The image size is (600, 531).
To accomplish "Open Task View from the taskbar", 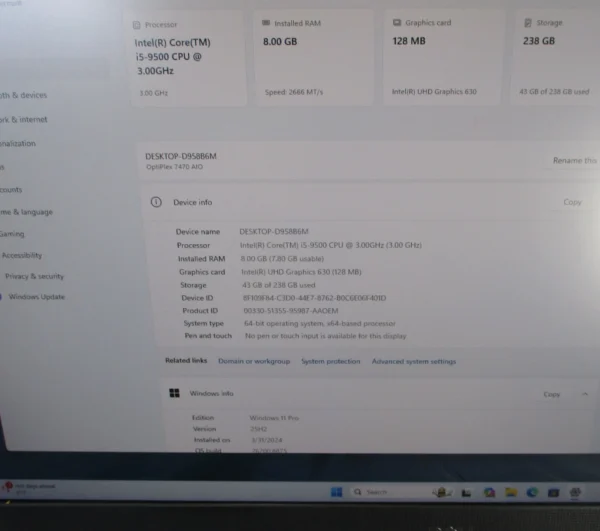I will pos(466,493).
